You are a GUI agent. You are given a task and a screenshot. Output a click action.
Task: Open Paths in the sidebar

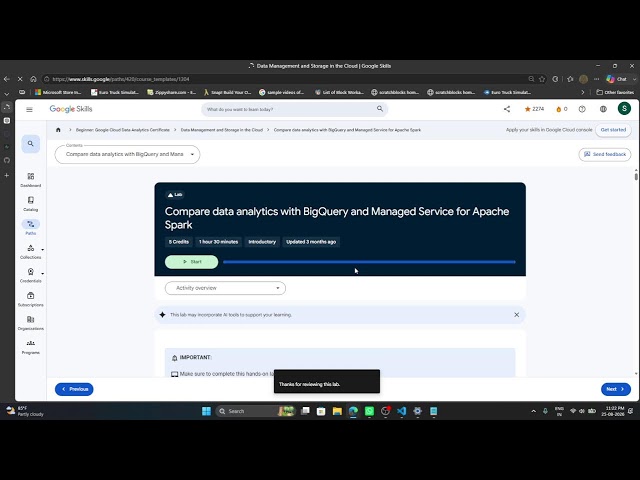point(31,227)
